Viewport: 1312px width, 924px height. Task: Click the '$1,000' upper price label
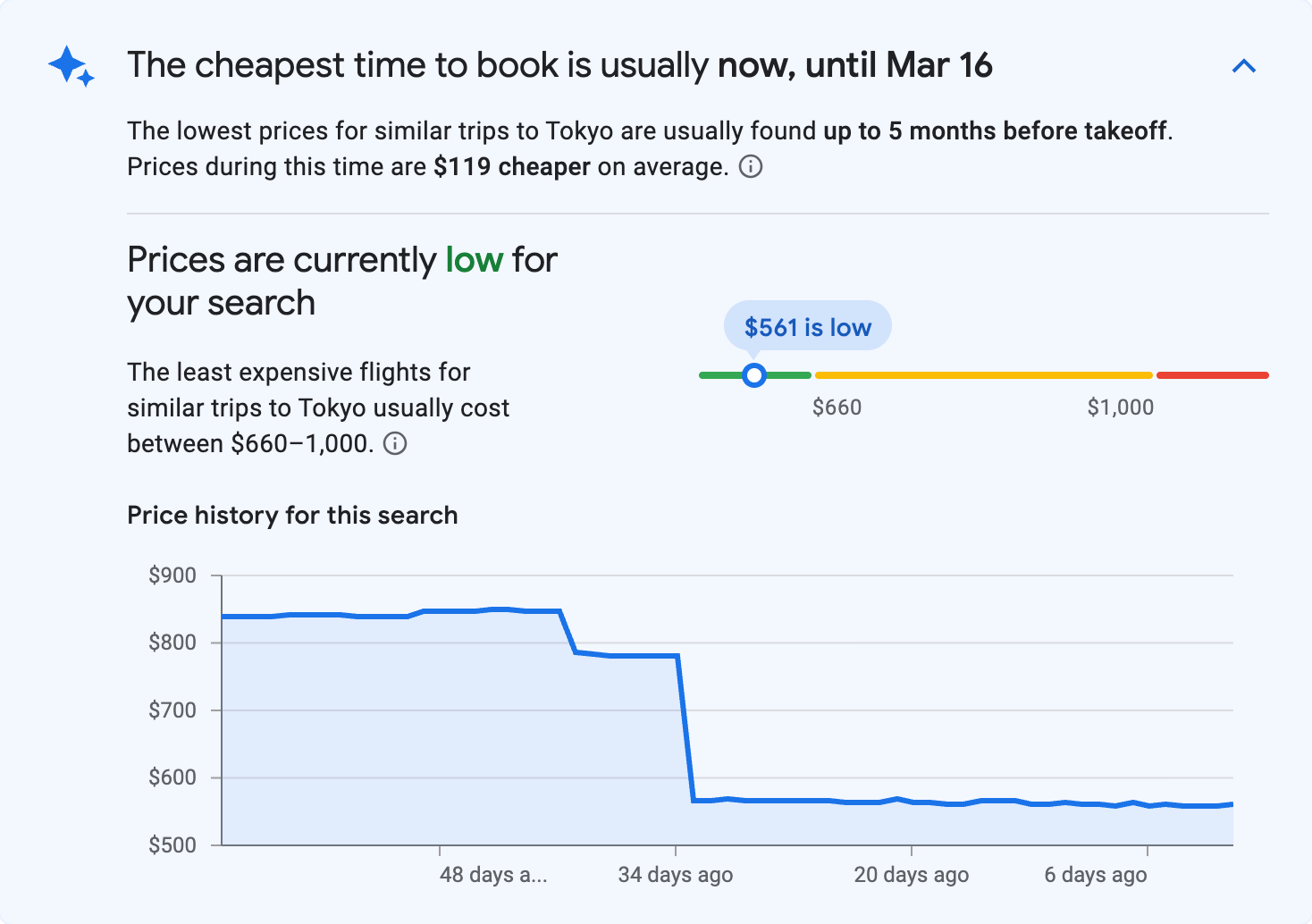point(1121,407)
